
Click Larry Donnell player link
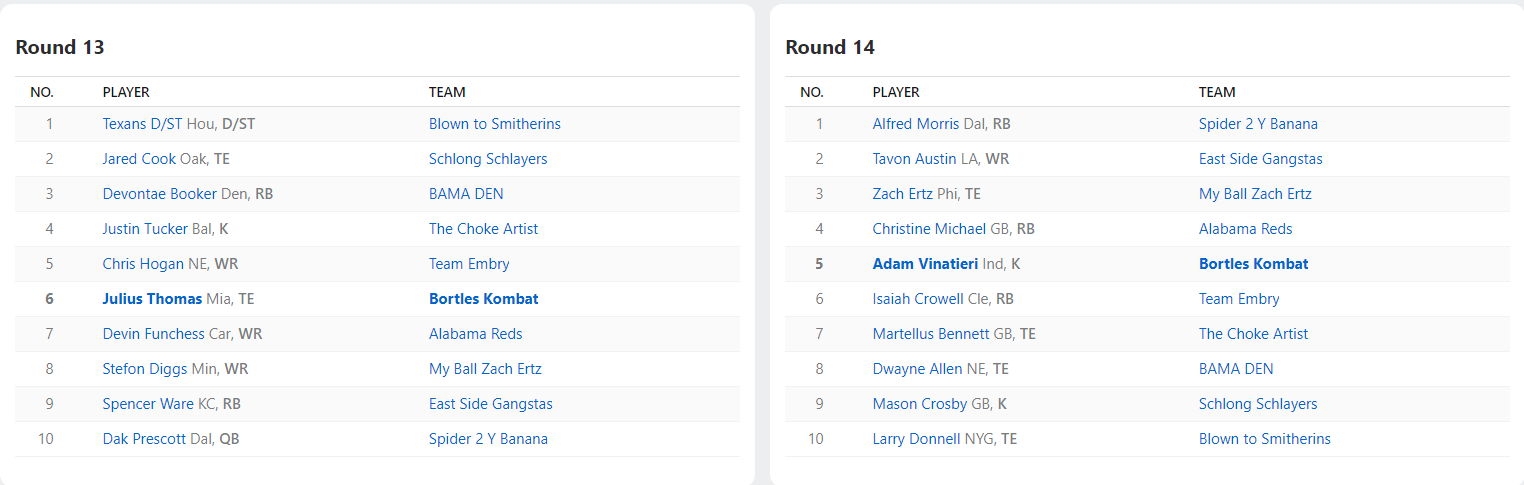coord(916,439)
